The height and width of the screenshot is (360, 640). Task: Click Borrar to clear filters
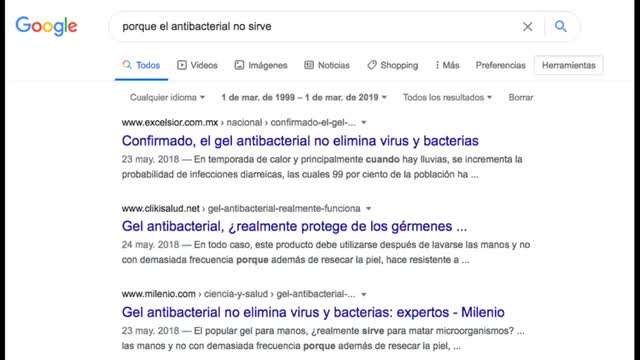[521, 98]
